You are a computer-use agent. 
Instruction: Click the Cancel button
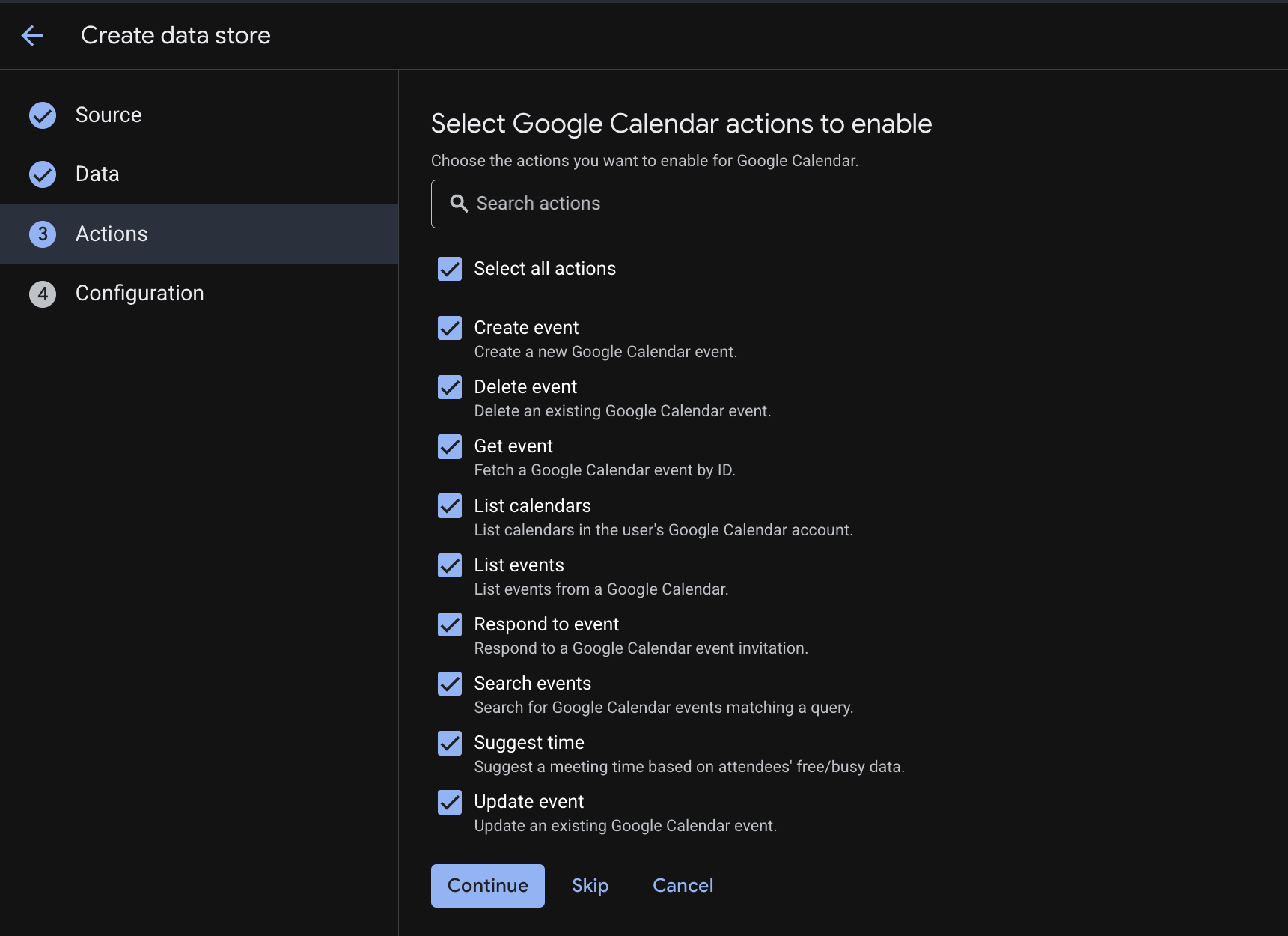(x=683, y=886)
